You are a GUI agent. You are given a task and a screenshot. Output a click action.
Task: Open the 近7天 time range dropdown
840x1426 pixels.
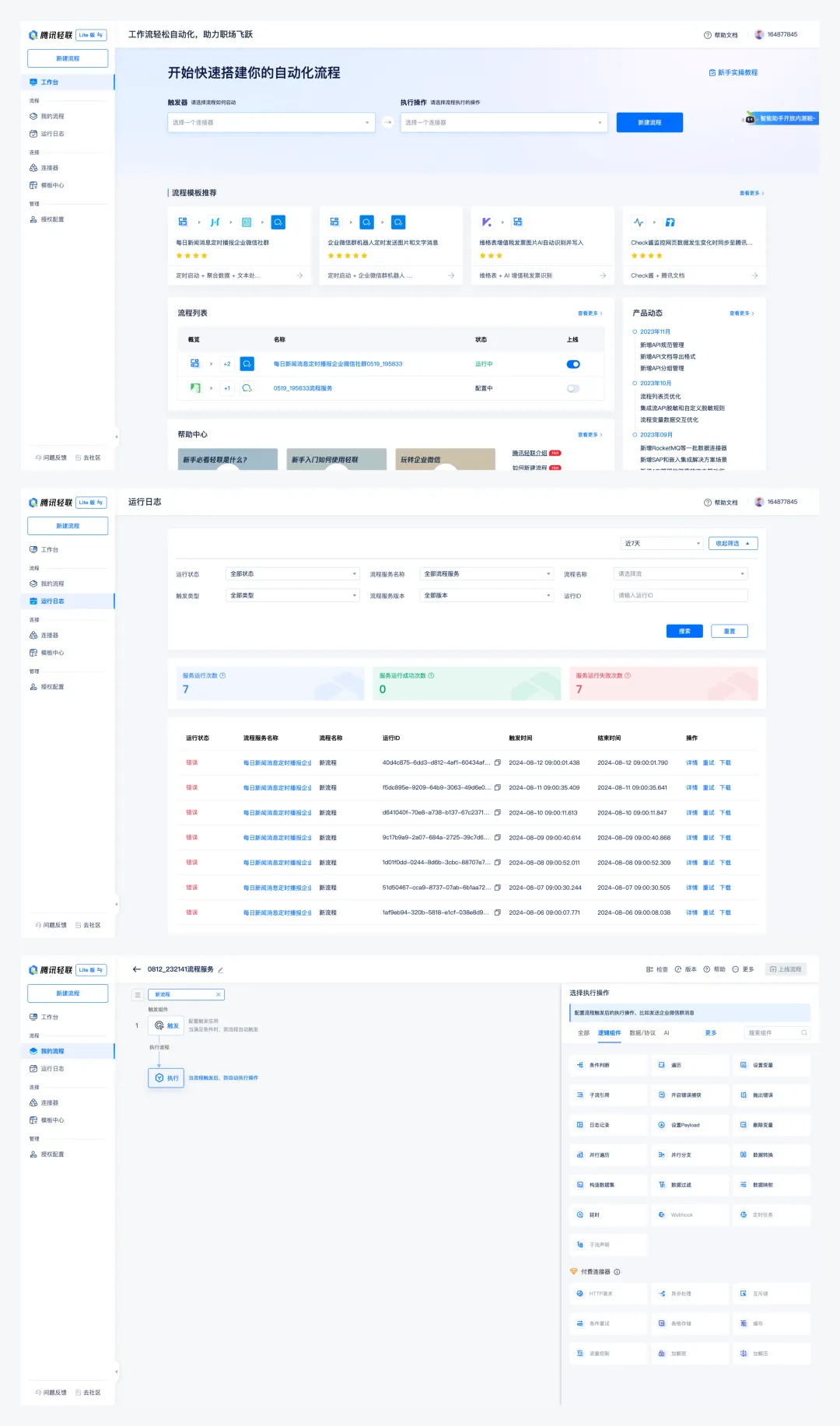[662, 544]
